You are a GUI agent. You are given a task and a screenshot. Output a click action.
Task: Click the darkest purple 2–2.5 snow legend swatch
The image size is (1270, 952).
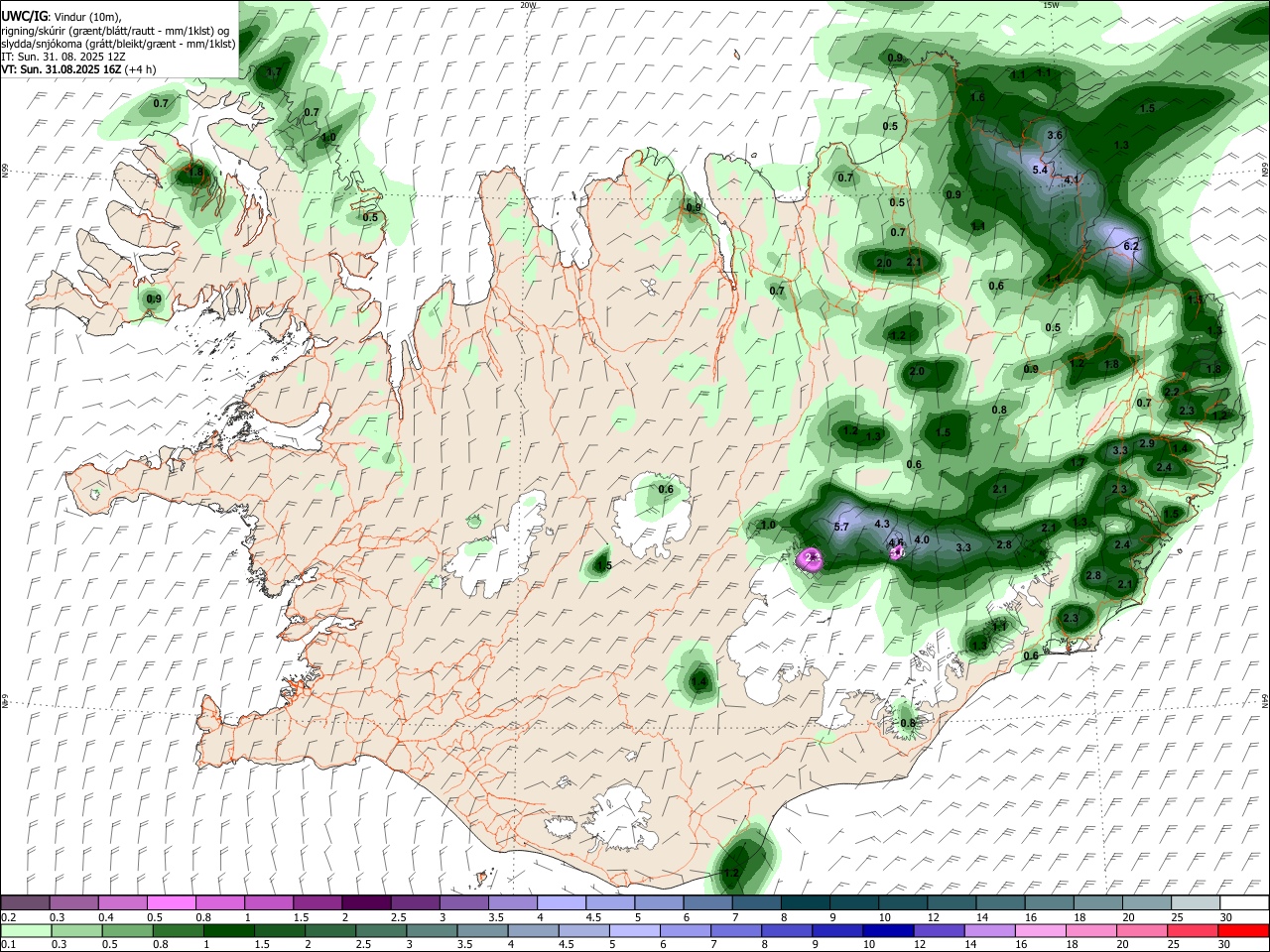coord(366,902)
